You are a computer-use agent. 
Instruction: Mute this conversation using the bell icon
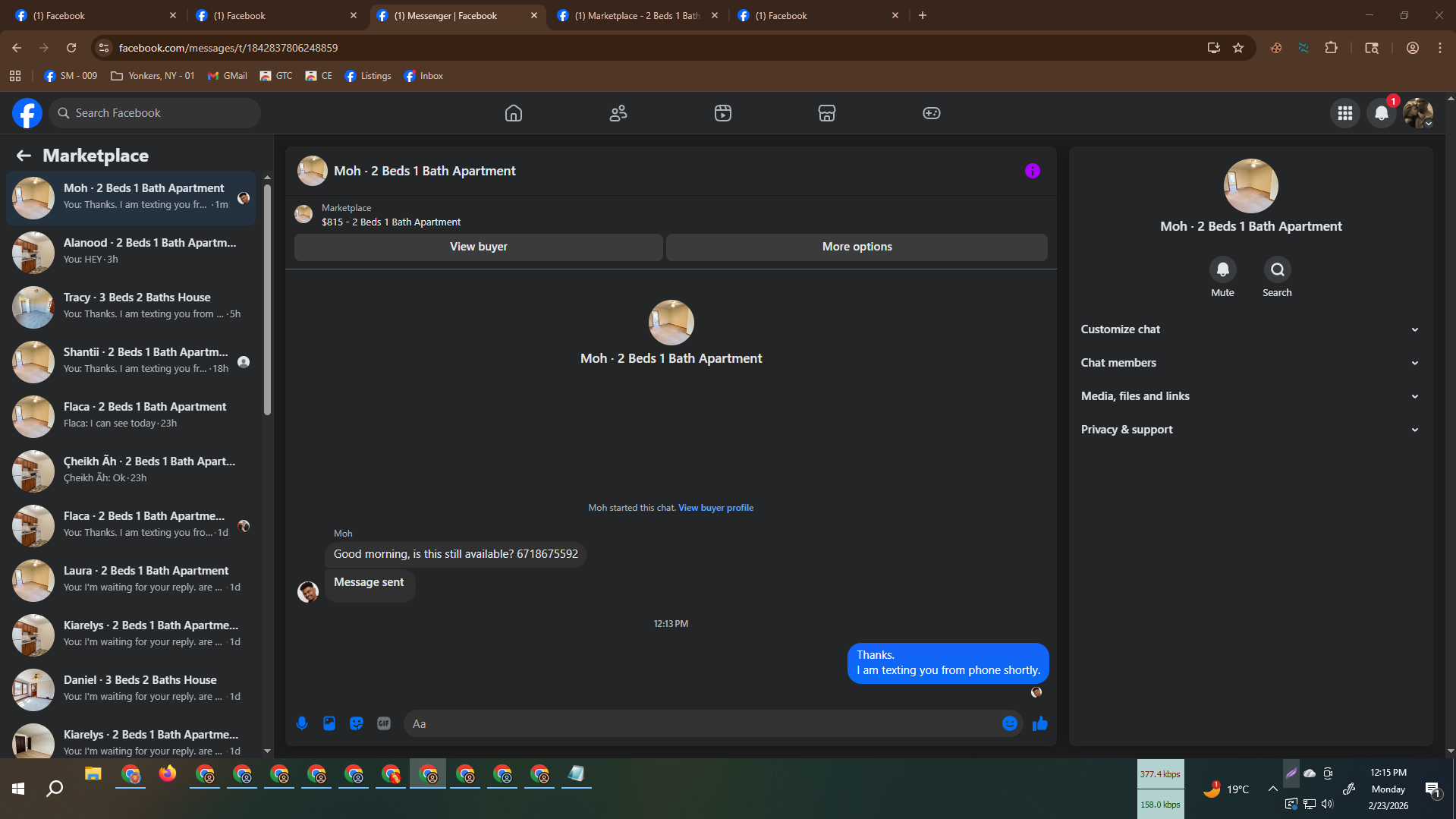point(1222,269)
